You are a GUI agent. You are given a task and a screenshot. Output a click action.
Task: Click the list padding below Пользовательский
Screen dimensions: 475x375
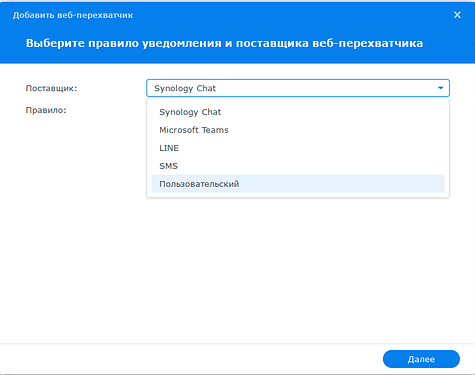(298, 195)
